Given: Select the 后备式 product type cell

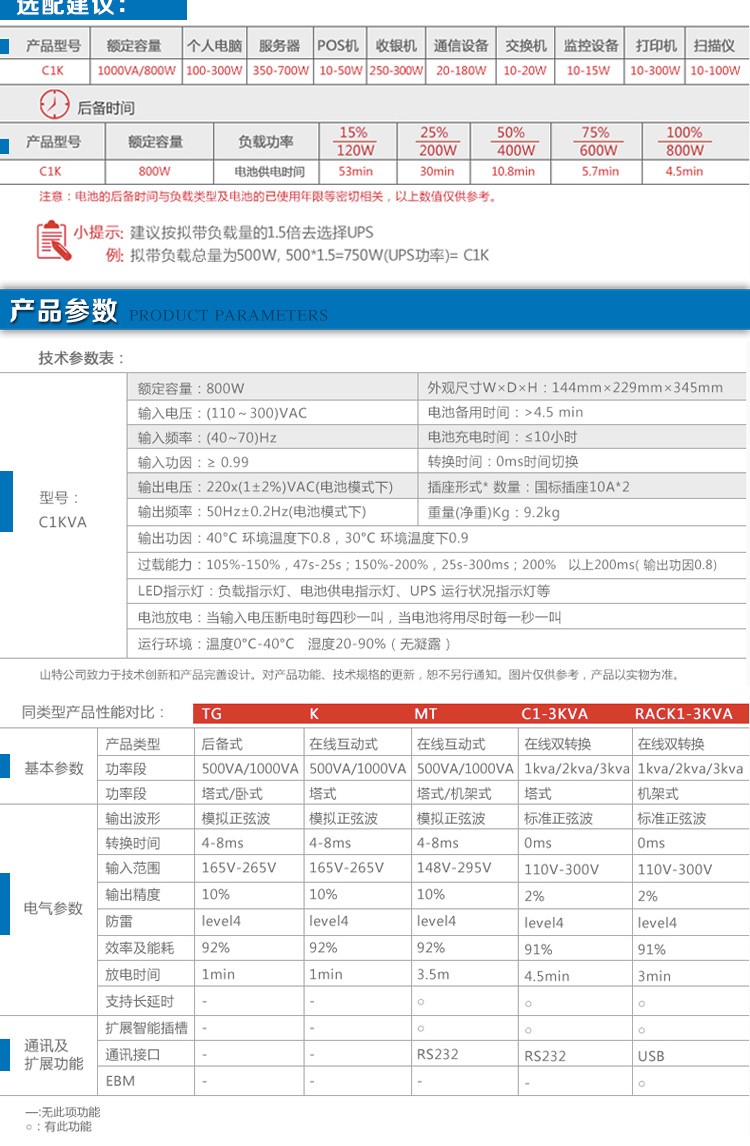Looking at the screenshot, I should (x=221, y=744).
